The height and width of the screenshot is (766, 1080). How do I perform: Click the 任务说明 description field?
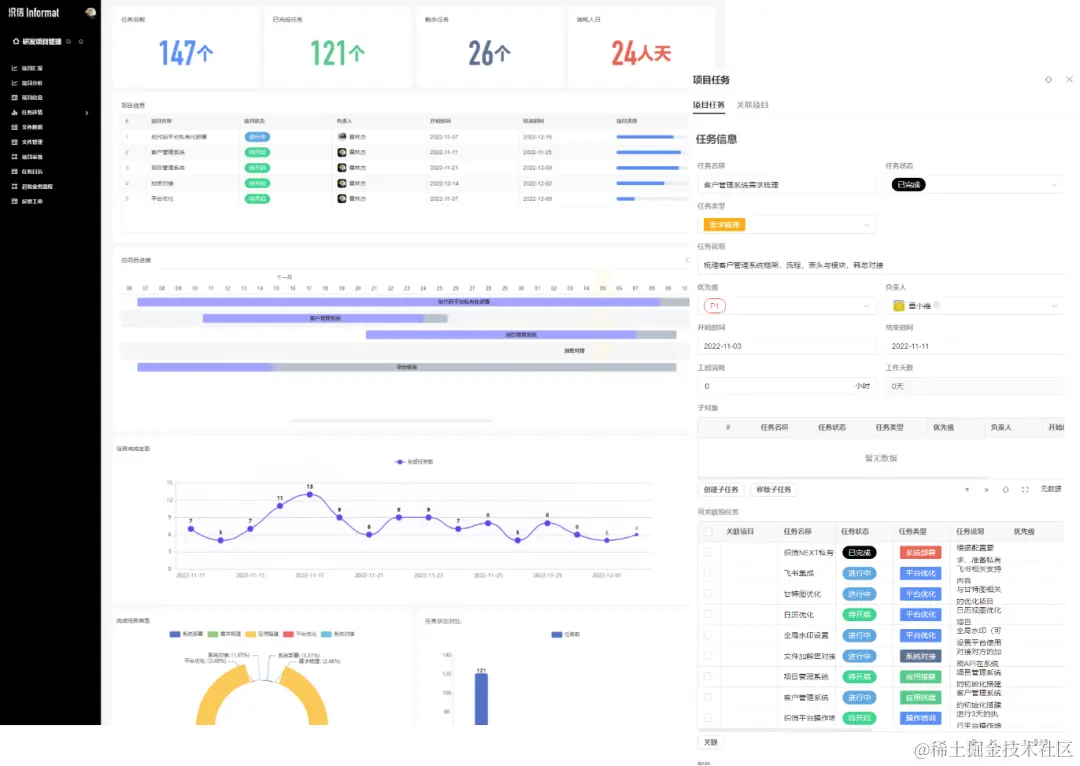(x=881, y=265)
